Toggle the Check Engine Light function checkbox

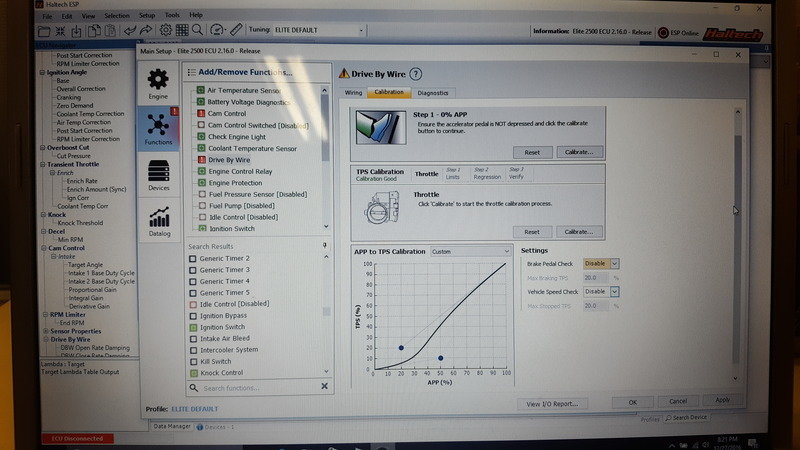[x=201, y=137]
